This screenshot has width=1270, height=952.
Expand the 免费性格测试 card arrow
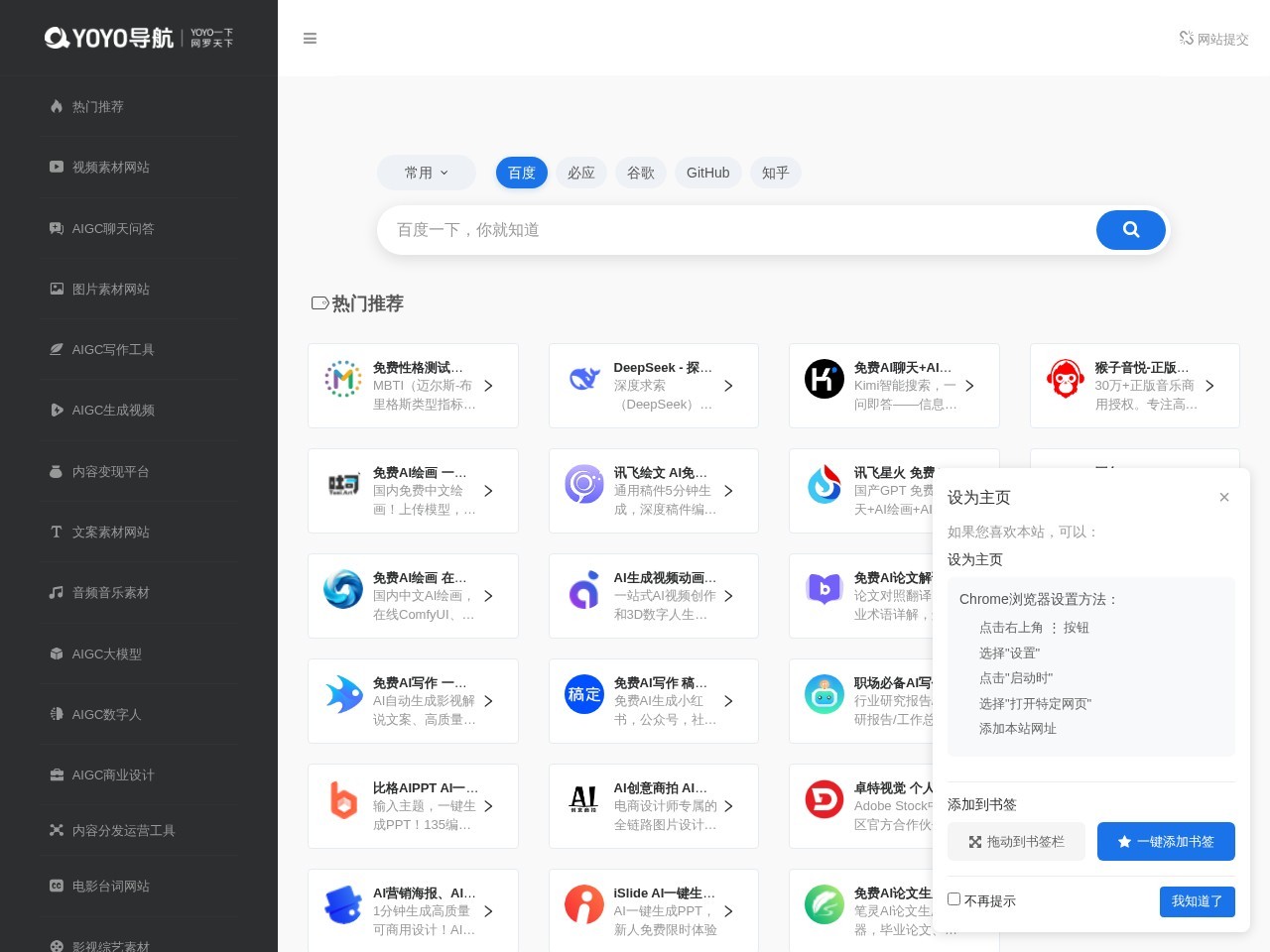click(488, 386)
